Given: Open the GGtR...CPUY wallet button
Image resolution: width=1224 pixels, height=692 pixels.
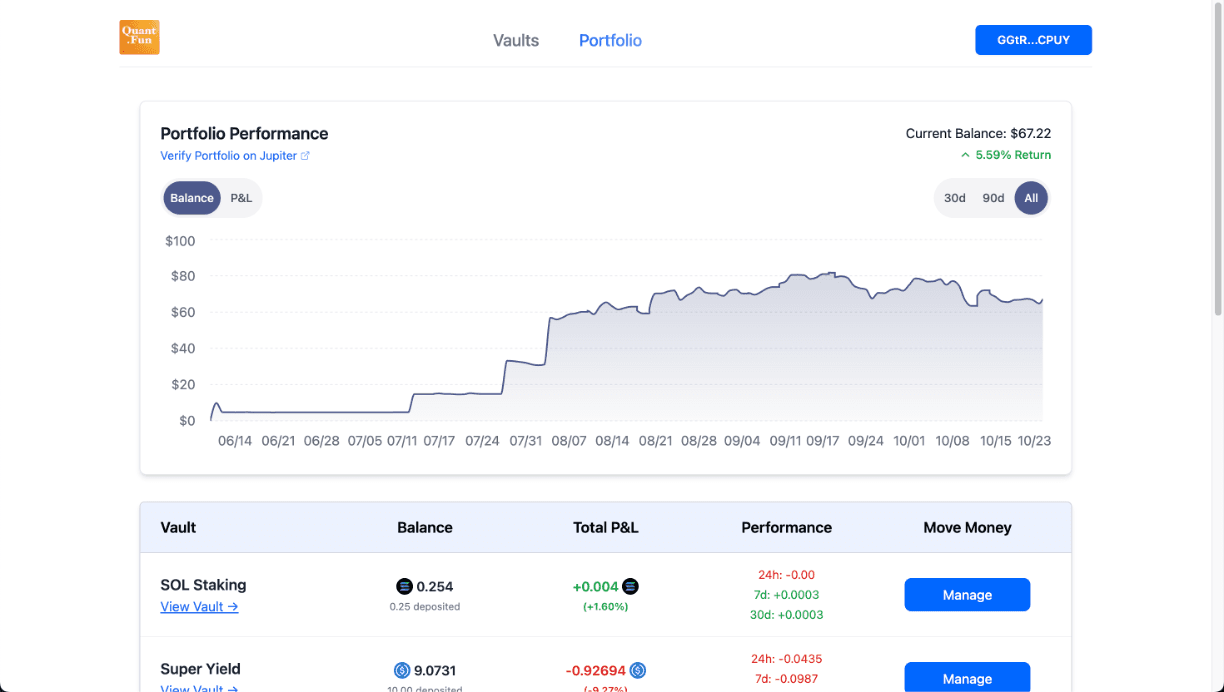Looking at the screenshot, I should pyautogui.click(x=1033, y=40).
